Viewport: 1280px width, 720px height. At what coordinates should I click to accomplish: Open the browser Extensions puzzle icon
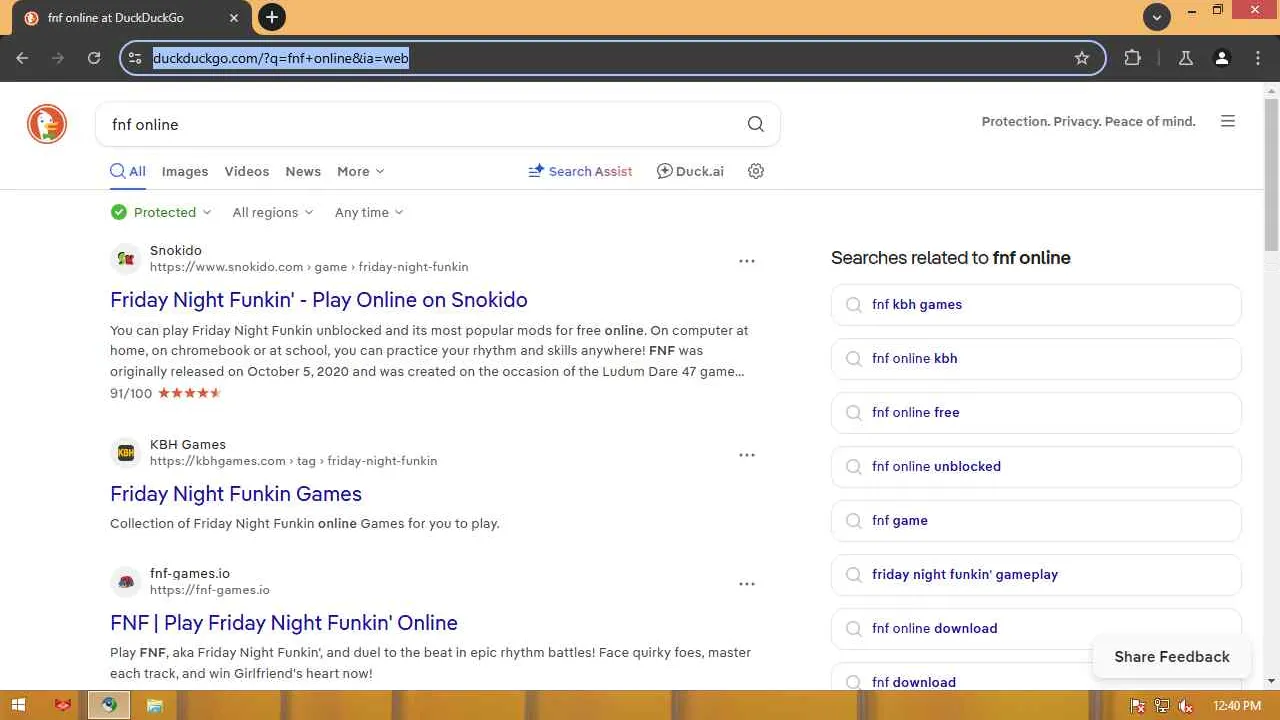[x=1132, y=58]
